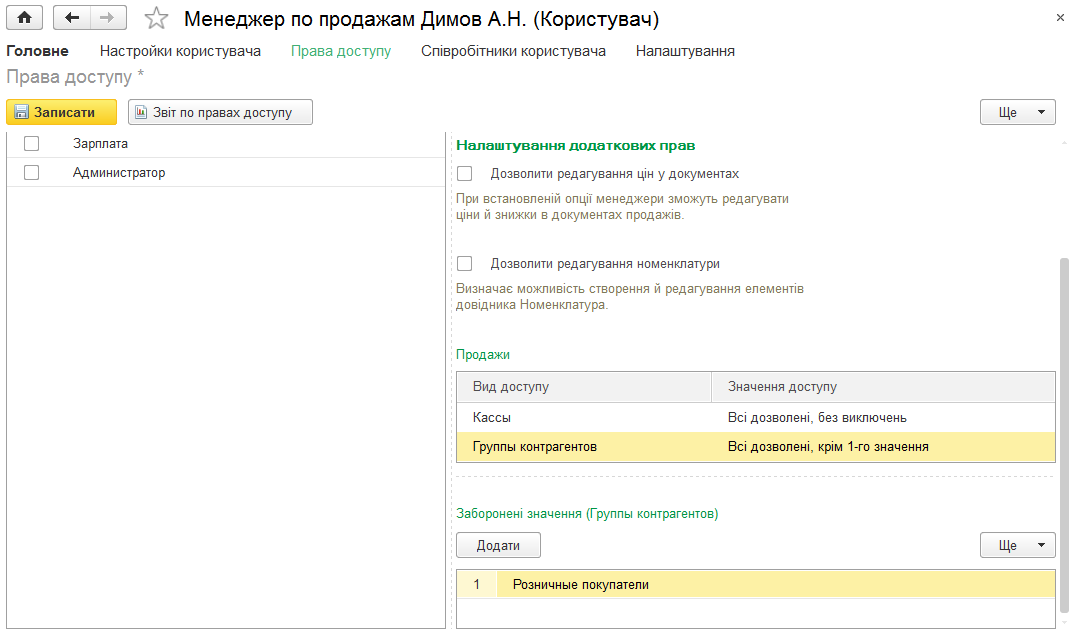Viewport: 1076px width, 634px height.
Task: Open Співробітники користувача tab
Action: coord(513,51)
